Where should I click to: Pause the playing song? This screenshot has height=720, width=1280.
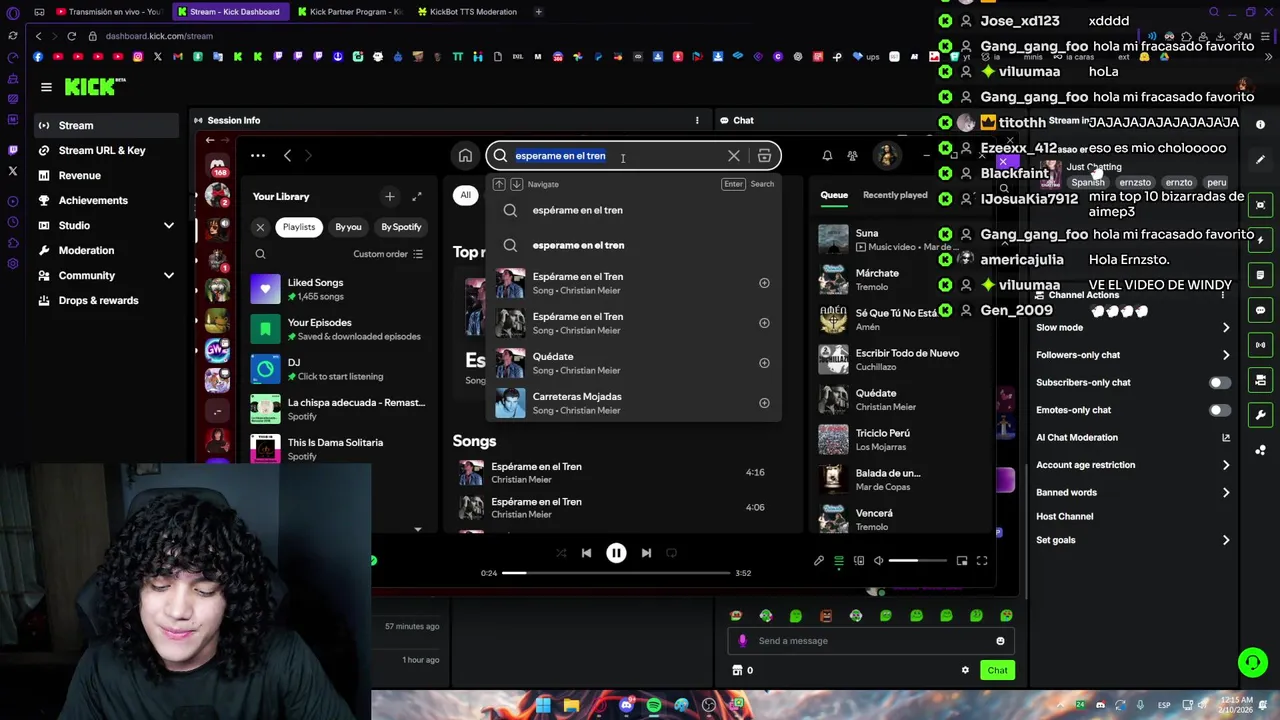(x=616, y=553)
